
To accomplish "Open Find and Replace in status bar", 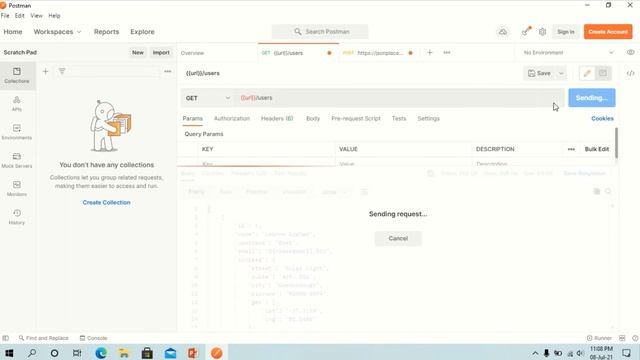I will pos(43,338).
